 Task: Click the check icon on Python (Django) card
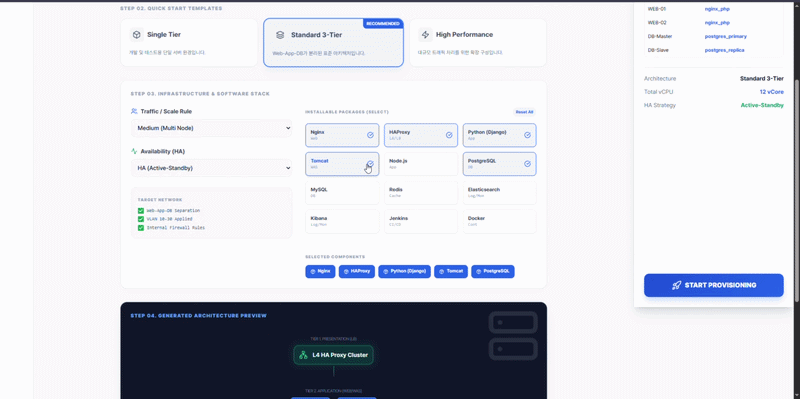point(528,135)
